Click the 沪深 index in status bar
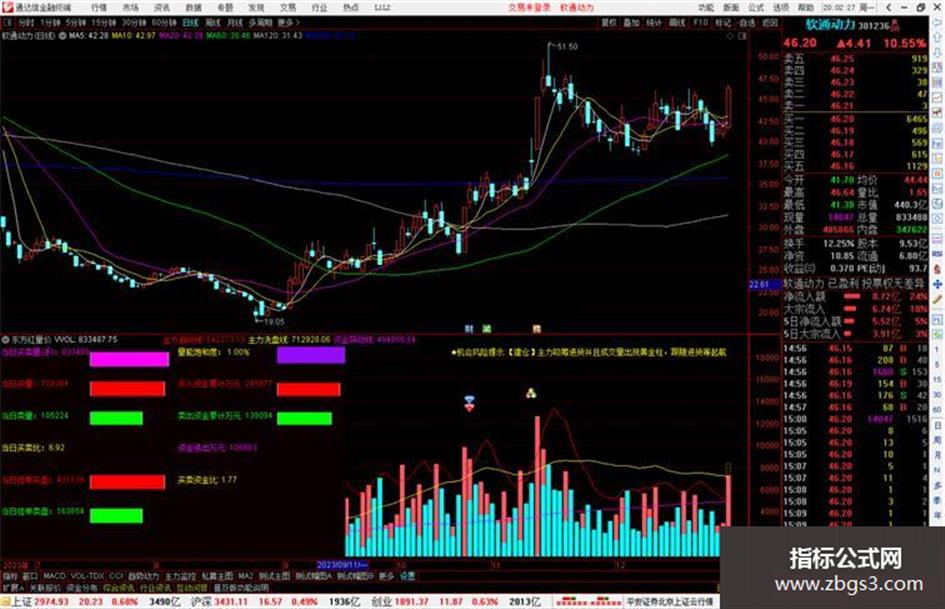 coord(199,602)
